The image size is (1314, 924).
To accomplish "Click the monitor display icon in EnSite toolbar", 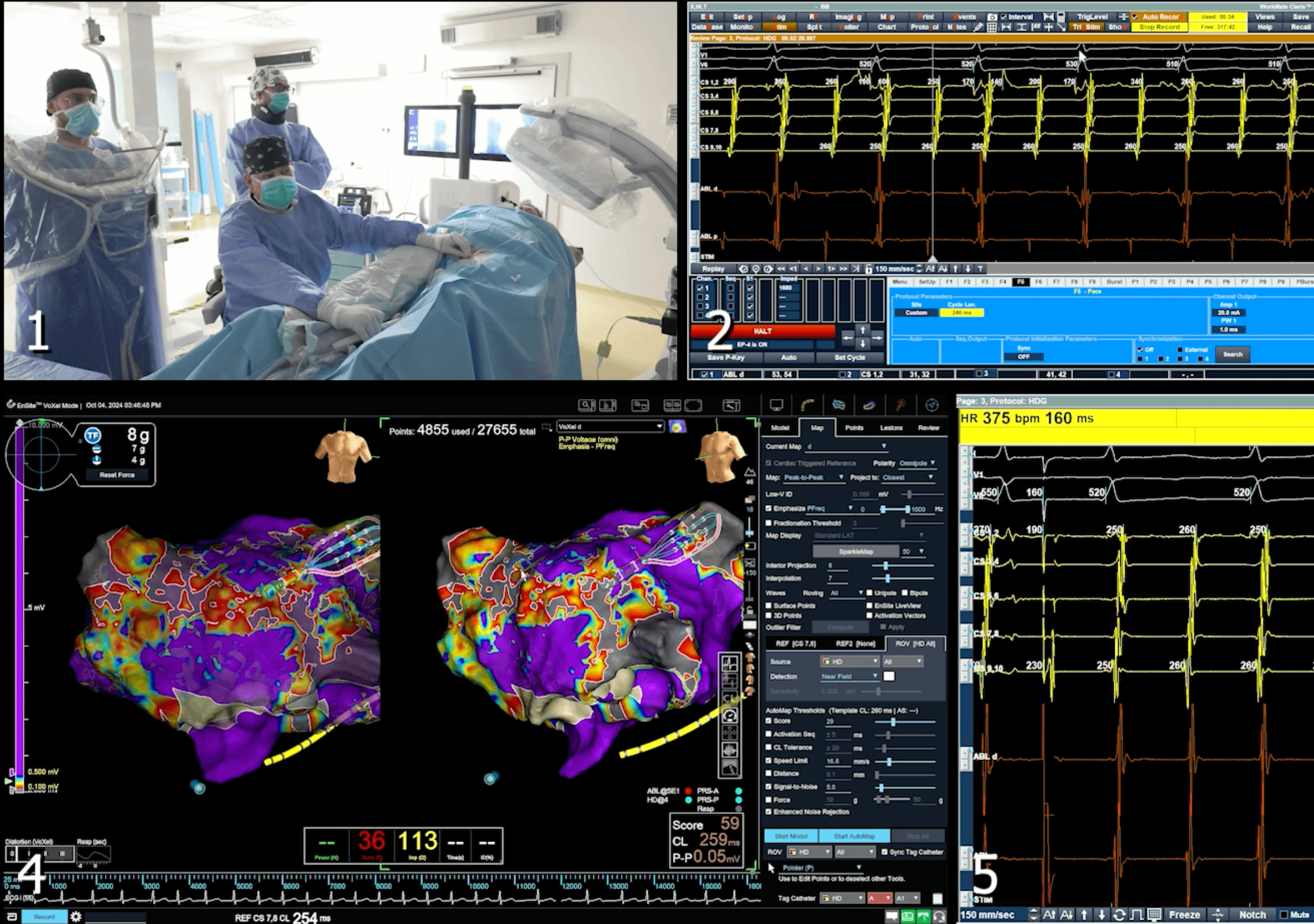I will [x=776, y=405].
